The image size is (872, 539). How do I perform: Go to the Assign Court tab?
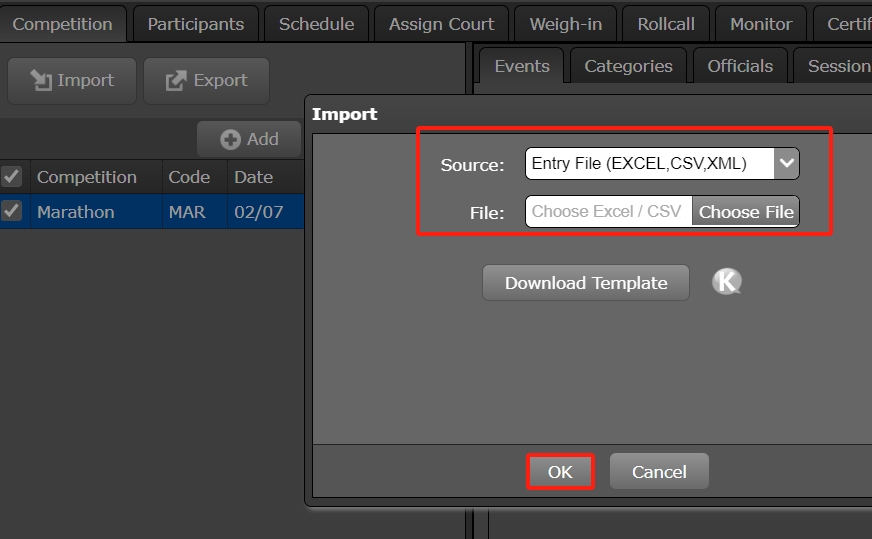(x=441, y=24)
